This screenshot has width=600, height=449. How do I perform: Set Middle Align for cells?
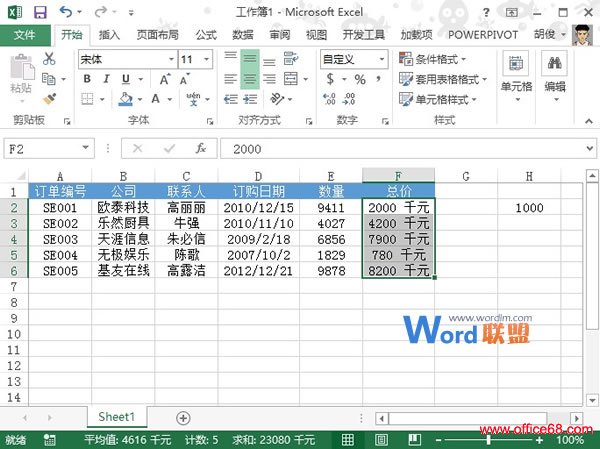pyautogui.click(x=250, y=59)
